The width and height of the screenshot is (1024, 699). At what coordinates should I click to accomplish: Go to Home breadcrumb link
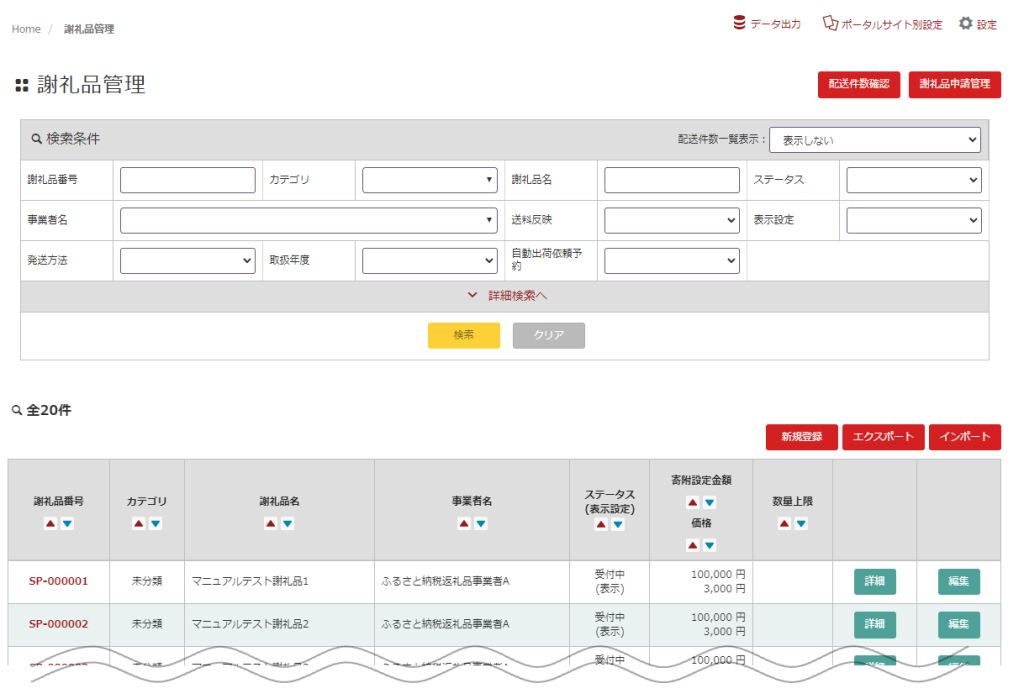click(x=26, y=29)
